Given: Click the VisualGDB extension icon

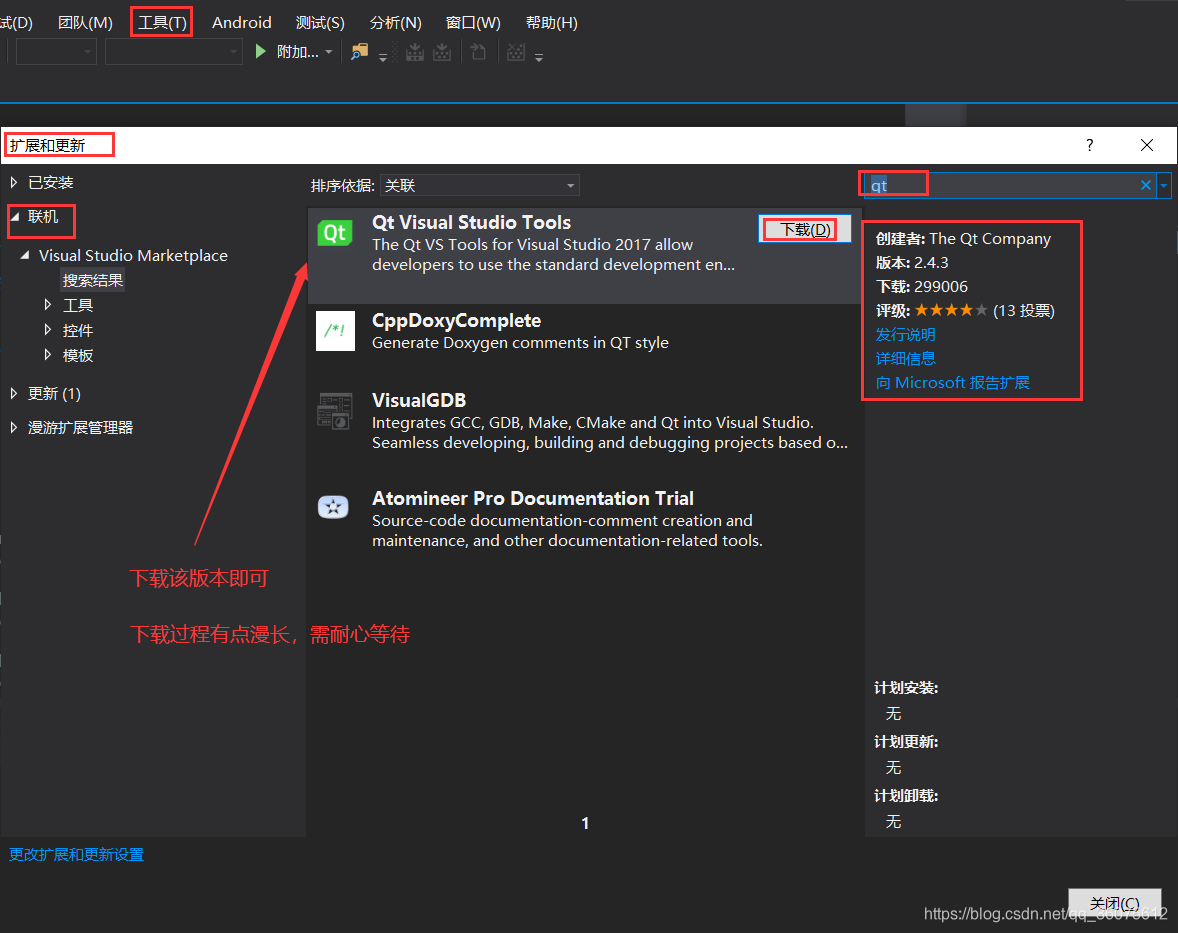Looking at the screenshot, I should (x=335, y=411).
